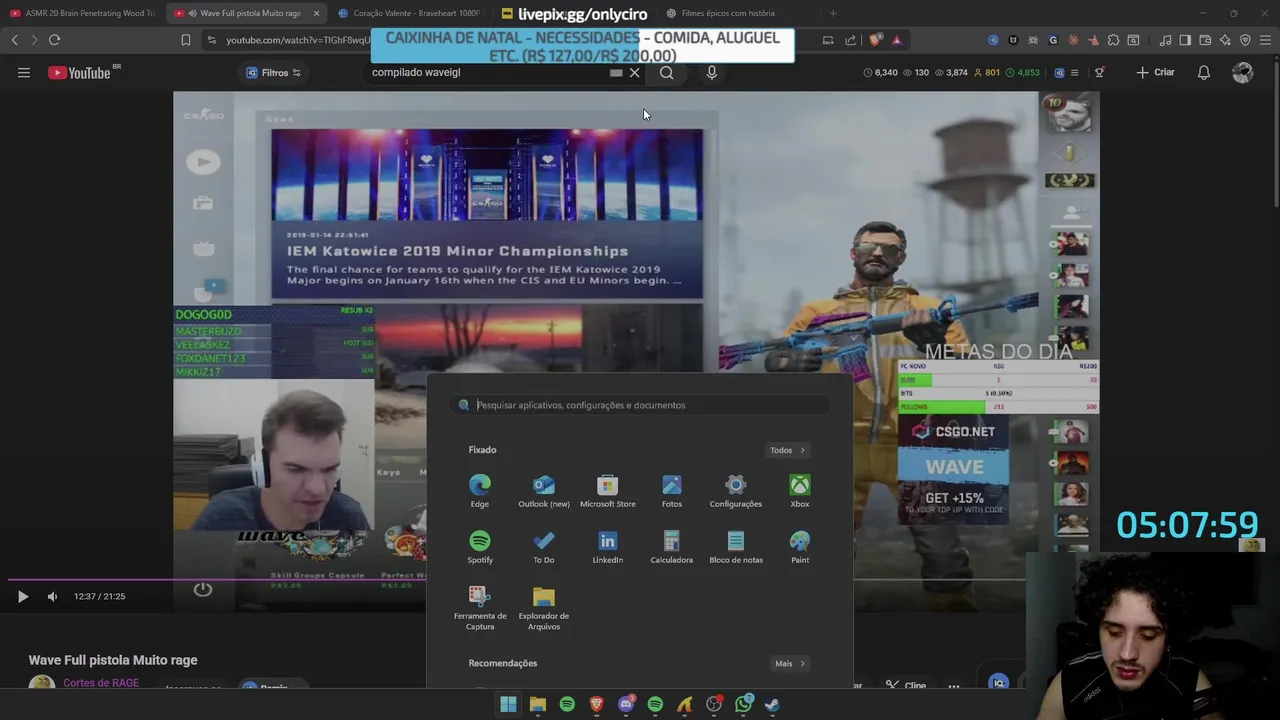Open the To Do app
This screenshot has width=1280, height=720.
click(544, 547)
